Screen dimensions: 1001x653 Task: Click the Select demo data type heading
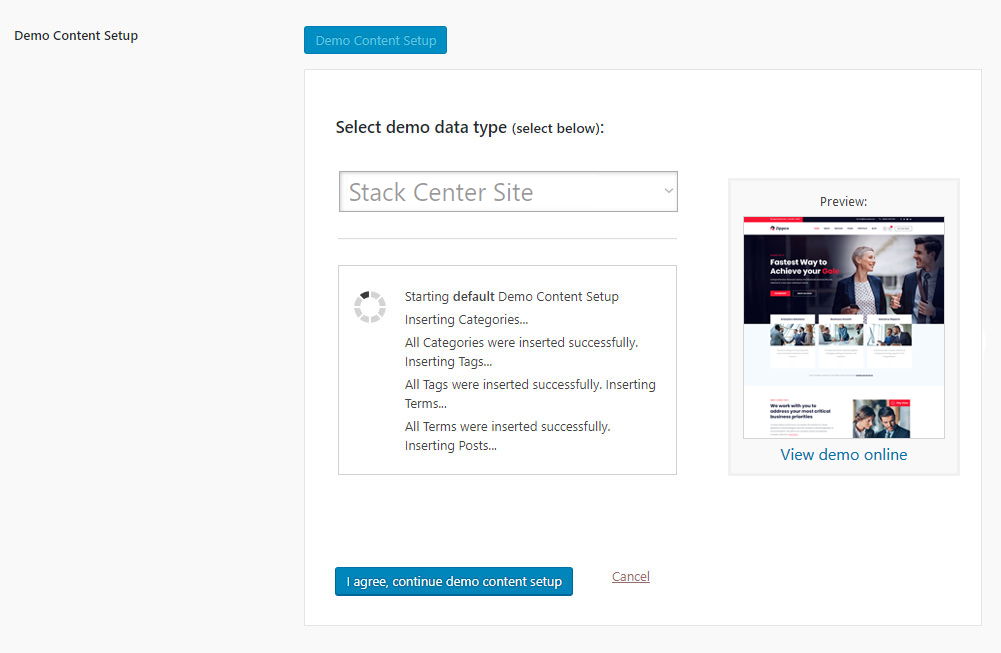(470, 128)
